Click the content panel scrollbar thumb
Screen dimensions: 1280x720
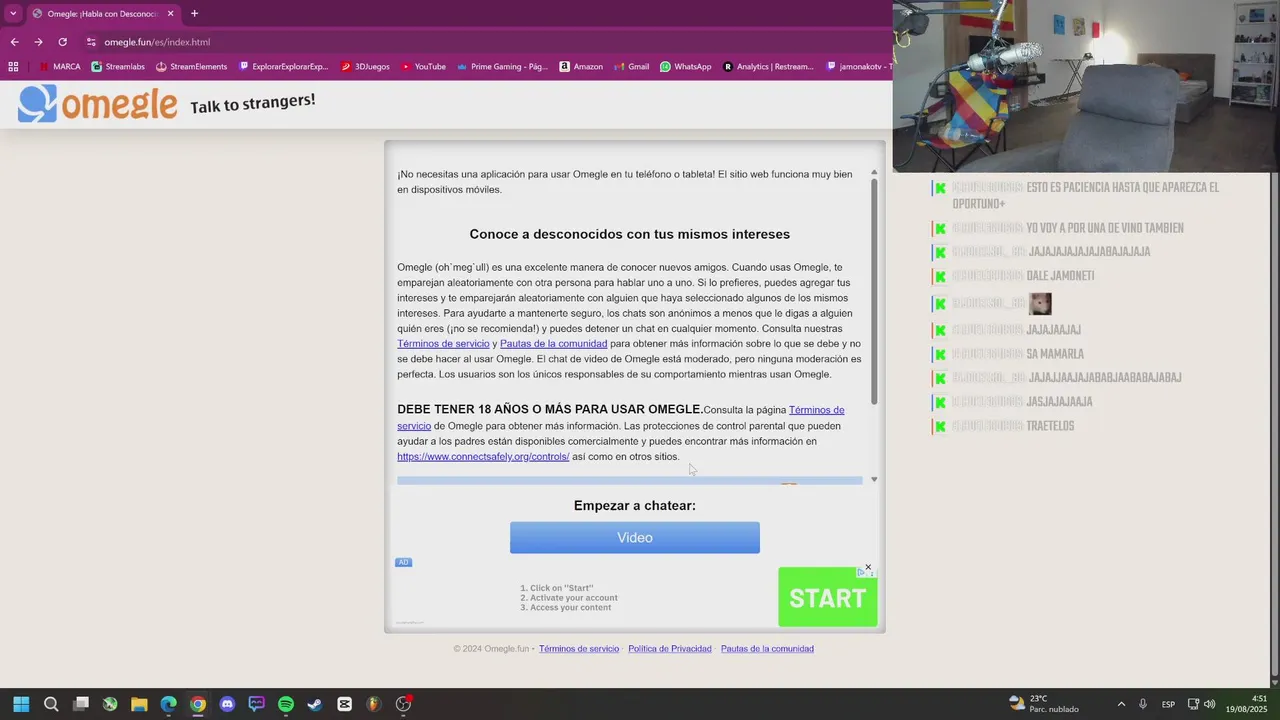pos(874,290)
